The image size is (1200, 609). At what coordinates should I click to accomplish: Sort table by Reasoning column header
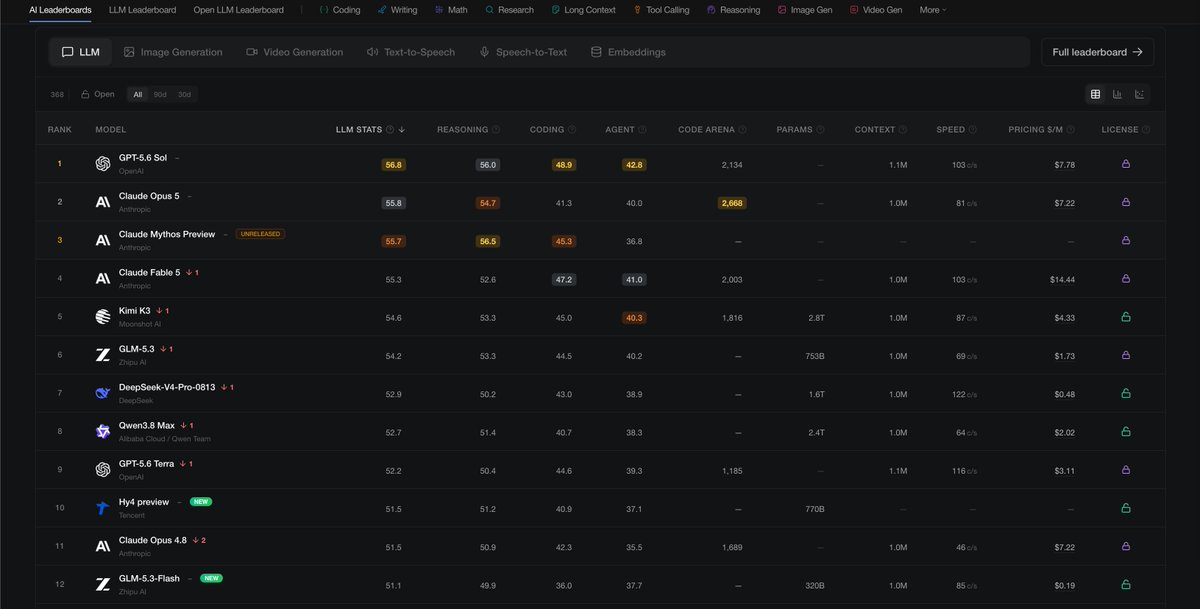click(462, 130)
